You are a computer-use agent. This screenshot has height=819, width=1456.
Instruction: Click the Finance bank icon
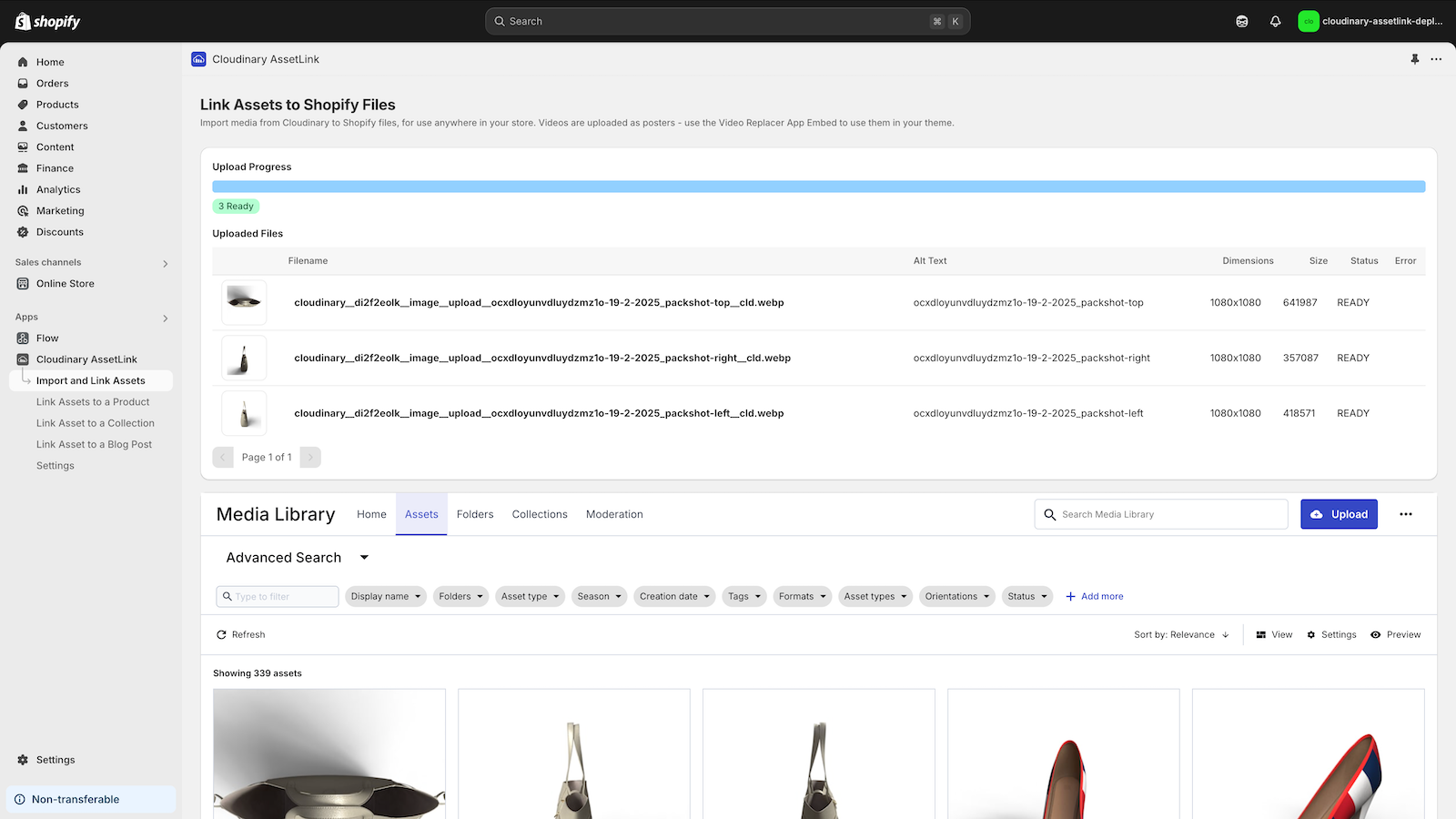pyautogui.click(x=23, y=168)
